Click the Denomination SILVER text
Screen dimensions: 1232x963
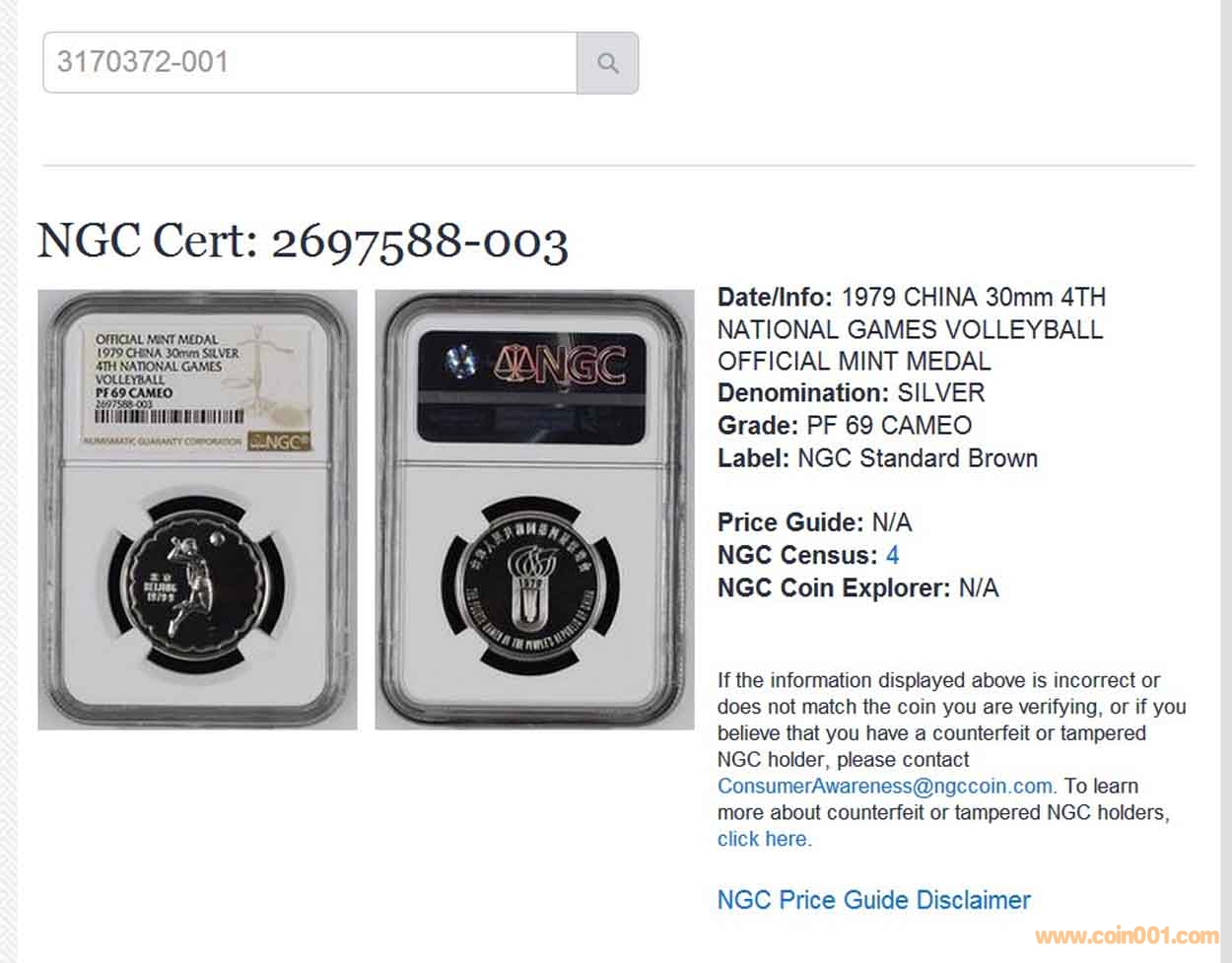851,393
